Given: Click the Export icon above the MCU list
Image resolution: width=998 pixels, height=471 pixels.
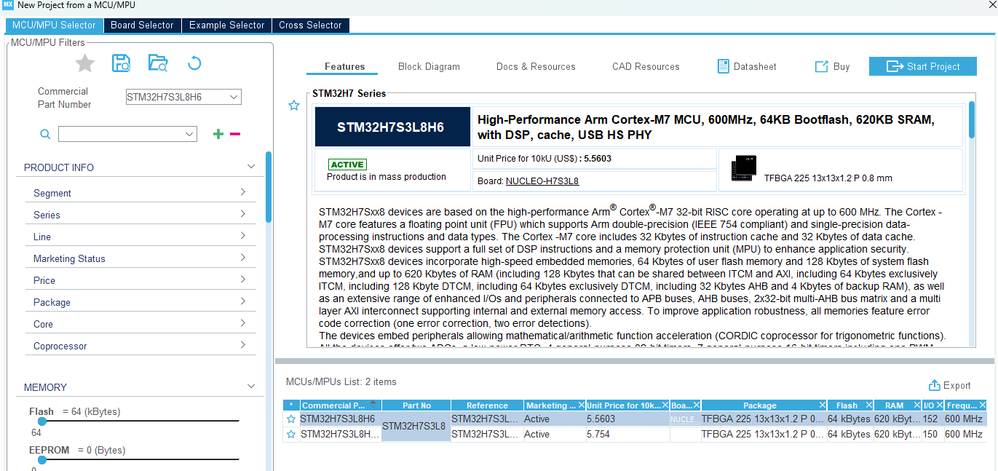Looking at the screenshot, I should [x=934, y=385].
